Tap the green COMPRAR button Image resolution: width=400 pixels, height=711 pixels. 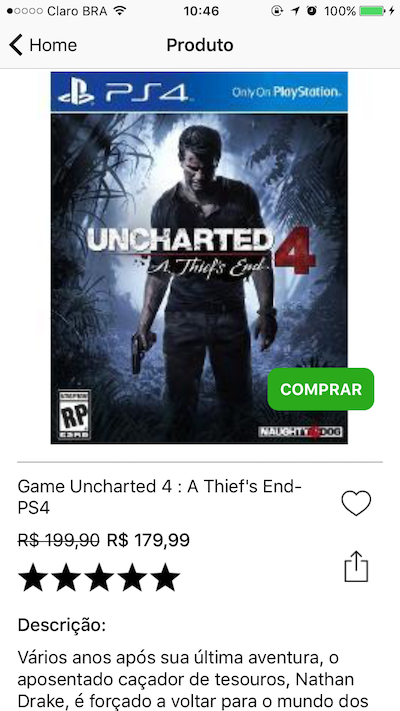point(321,389)
